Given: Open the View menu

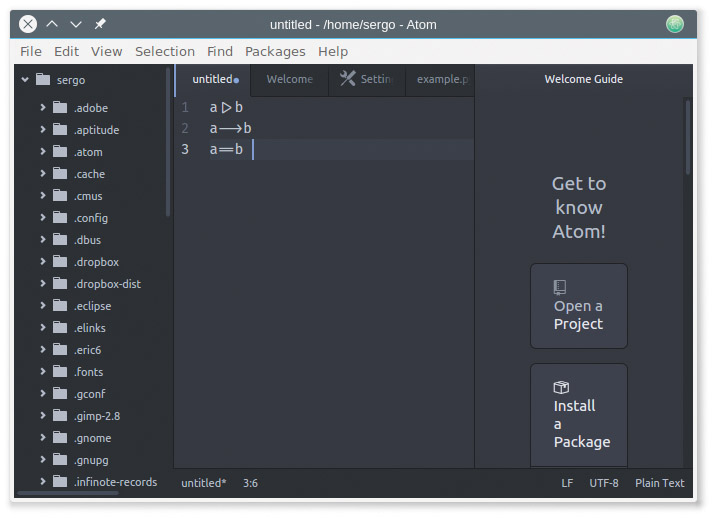Looking at the screenshot, I should (x=106, y=51).
